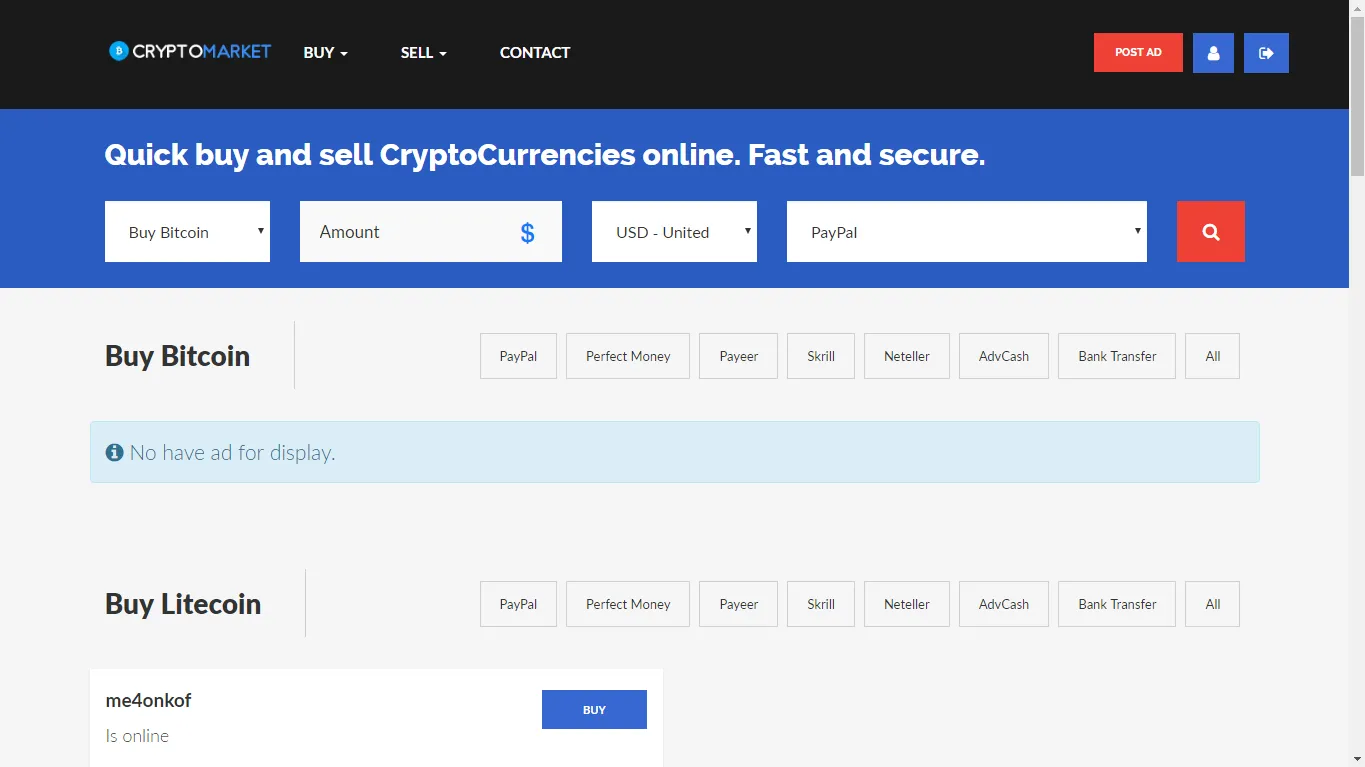Filter Buy Bitcoin by Perfect Money
Screen dimensions: 1365x767
click(x=628, y=356)
